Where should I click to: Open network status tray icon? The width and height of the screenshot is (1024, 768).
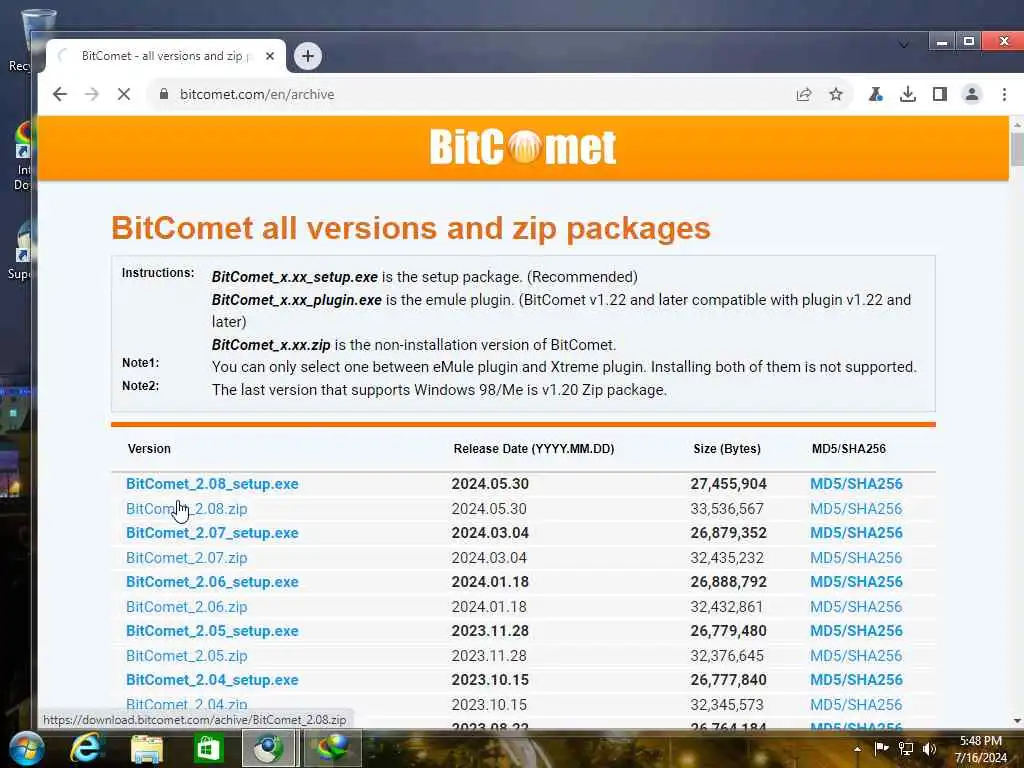pyautogui.click(x=906, y=748)
